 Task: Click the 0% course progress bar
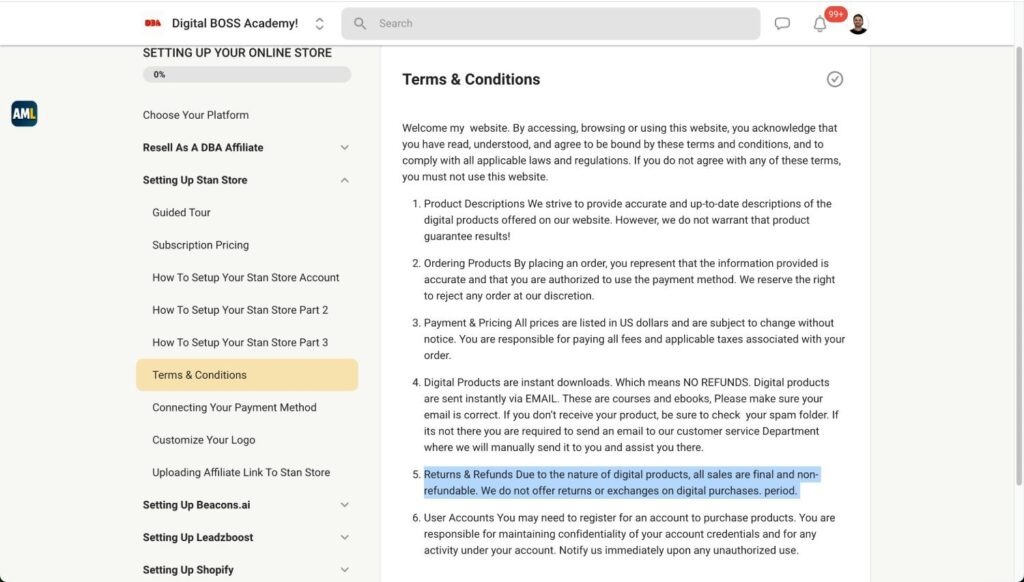pyautogui.click(x=247, y=74)
